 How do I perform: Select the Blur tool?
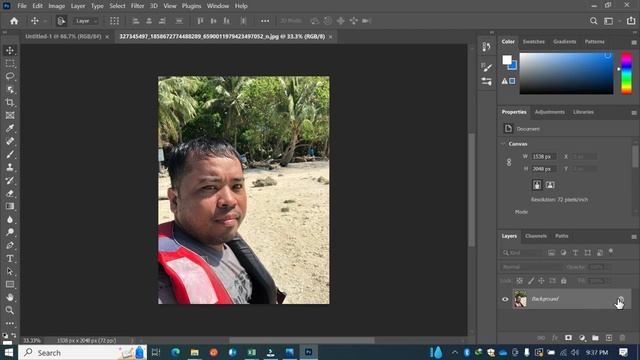click(10, 219)
